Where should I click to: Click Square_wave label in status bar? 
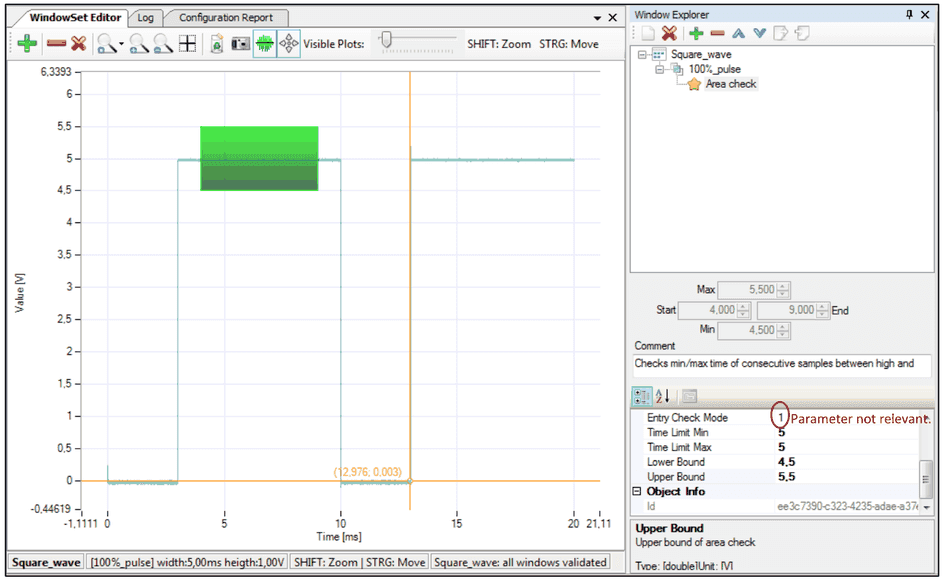[x=46, y=563]
